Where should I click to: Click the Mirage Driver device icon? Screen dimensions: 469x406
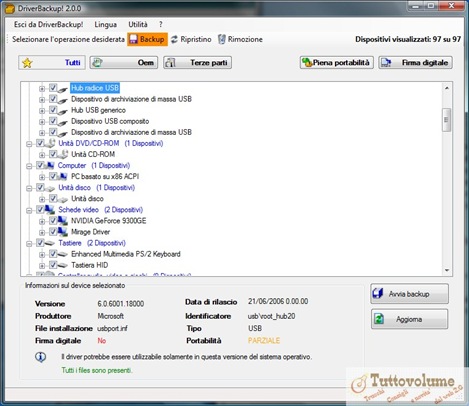click(63, 232)
